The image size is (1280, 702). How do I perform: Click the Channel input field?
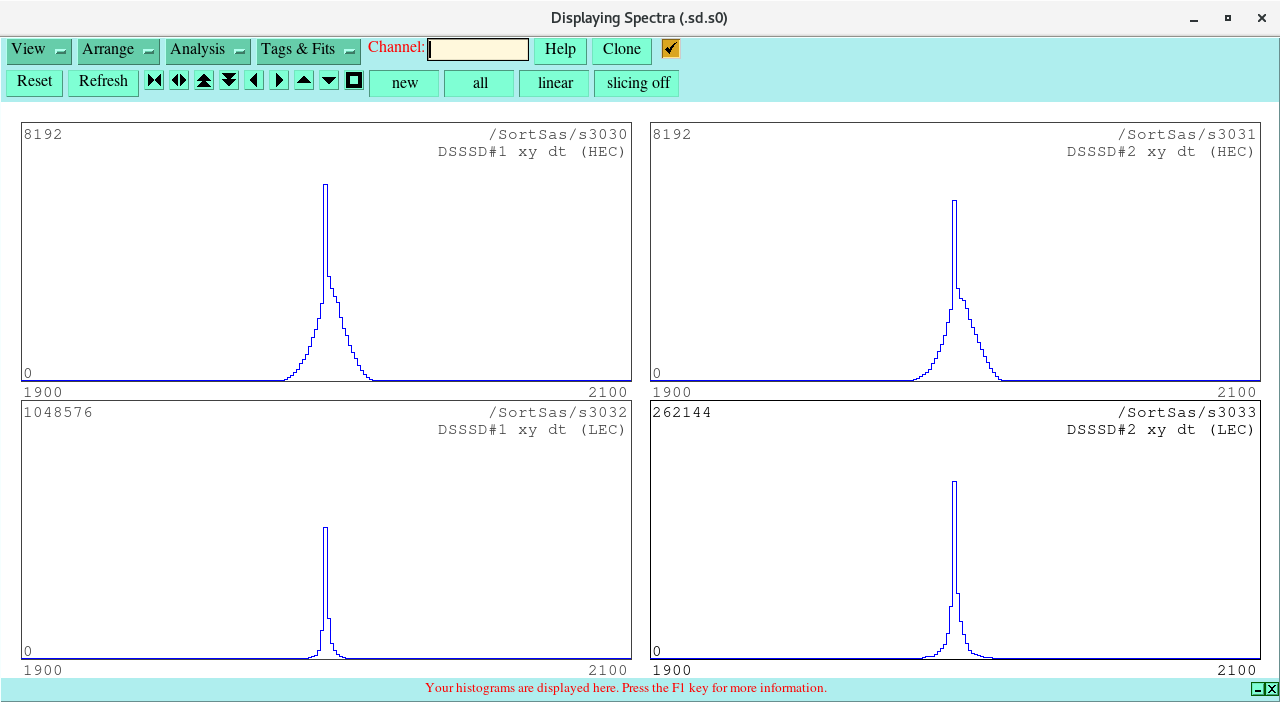pyautogui.click(x=478, y=50)
